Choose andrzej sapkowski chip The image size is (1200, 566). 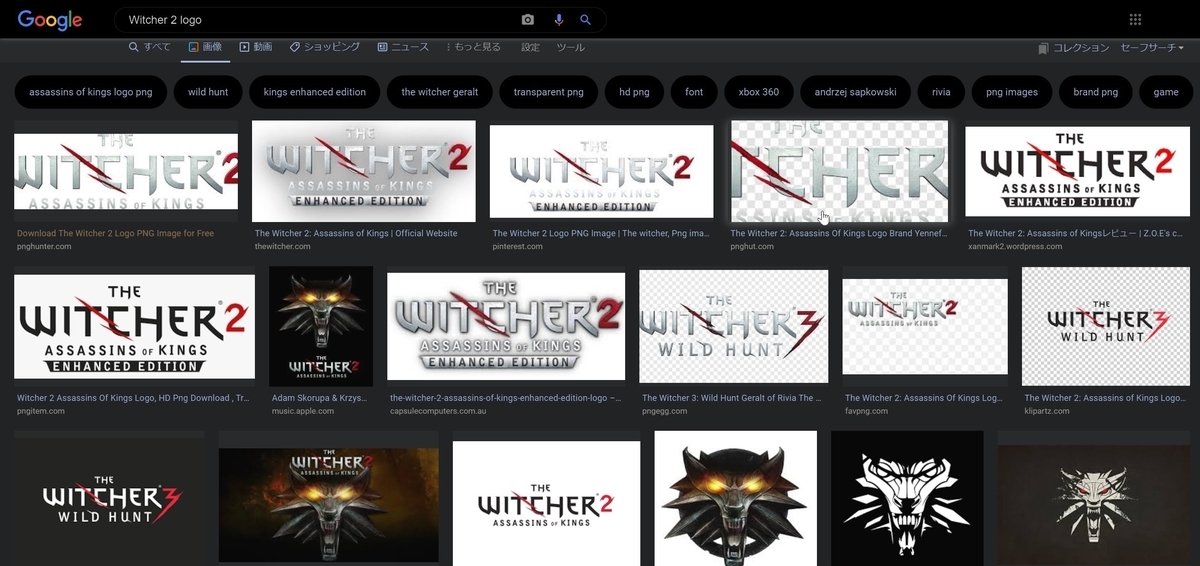pos(856,92)
